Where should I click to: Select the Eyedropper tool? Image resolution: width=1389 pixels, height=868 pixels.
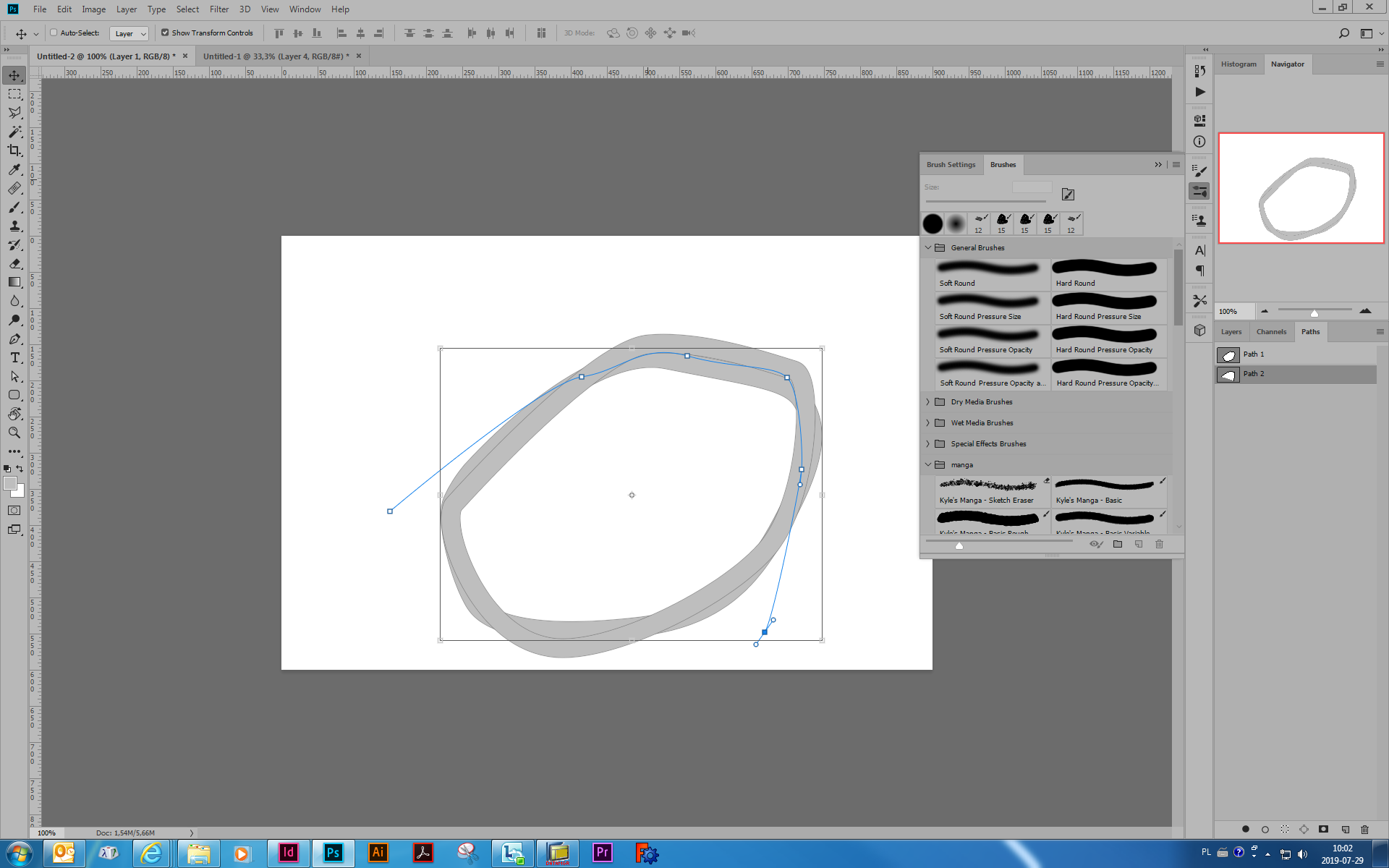(x=14, y=169)
